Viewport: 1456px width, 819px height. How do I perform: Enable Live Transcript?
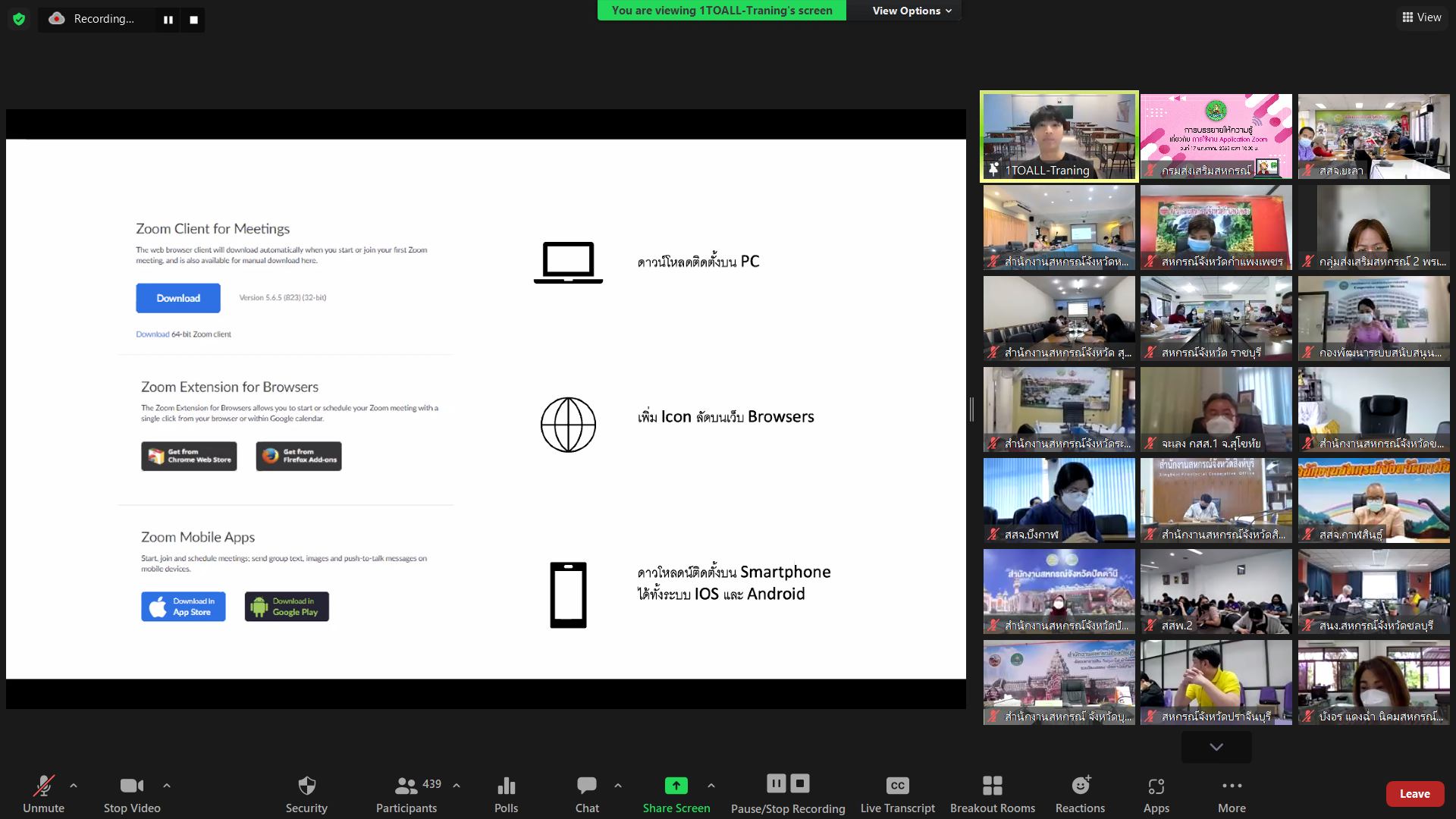[x=898, y=793]
